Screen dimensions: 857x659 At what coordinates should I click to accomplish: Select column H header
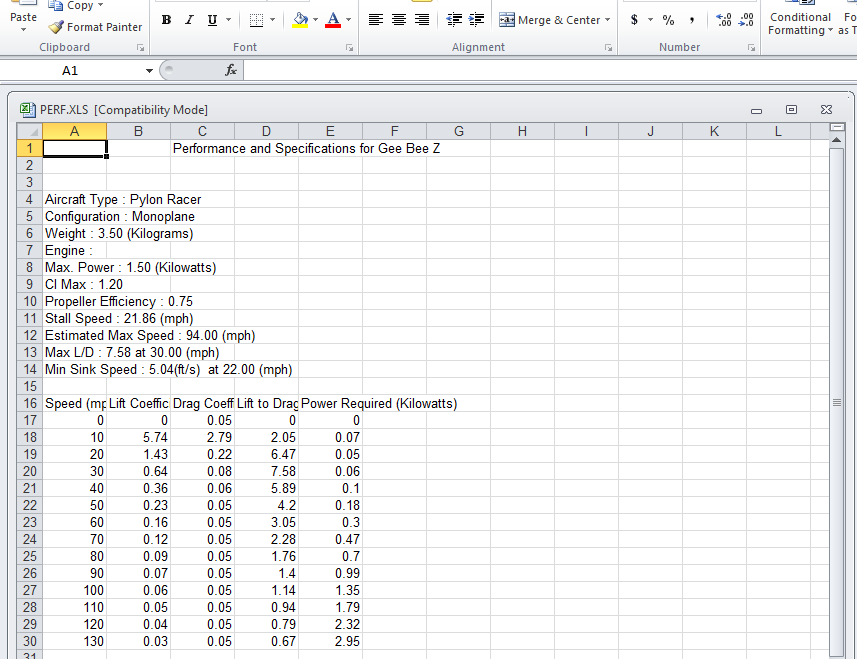coord(522,131)
